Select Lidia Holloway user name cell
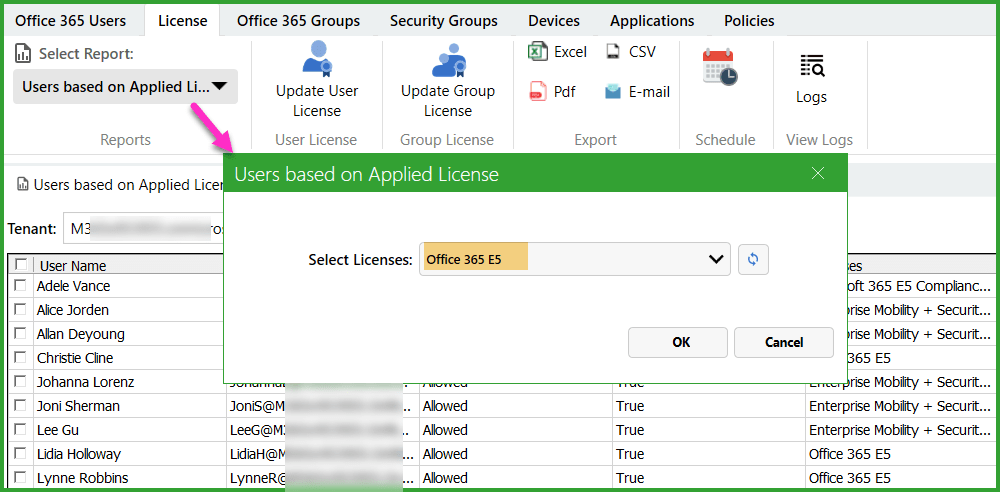1000x492 pixels. [129, 454]
